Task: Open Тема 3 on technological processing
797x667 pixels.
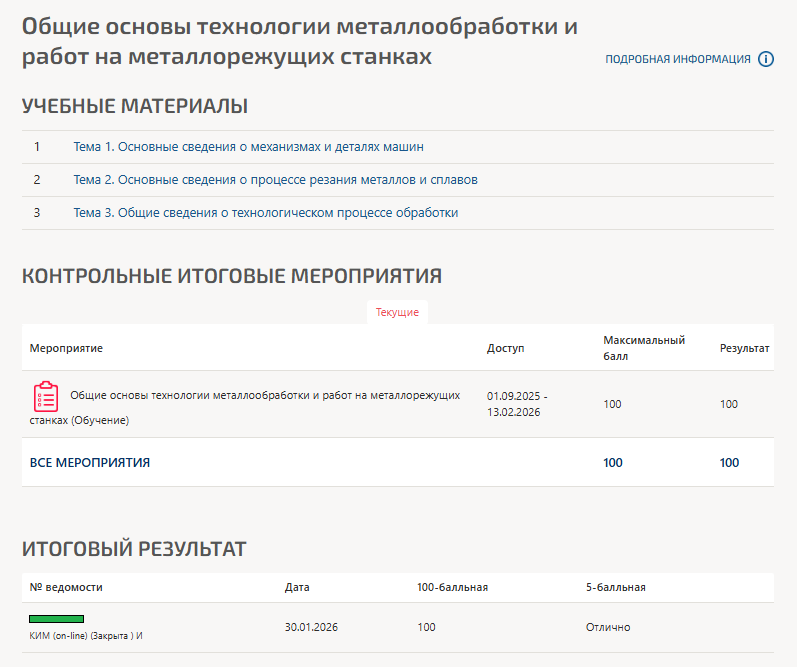Action: coord(265,213)
